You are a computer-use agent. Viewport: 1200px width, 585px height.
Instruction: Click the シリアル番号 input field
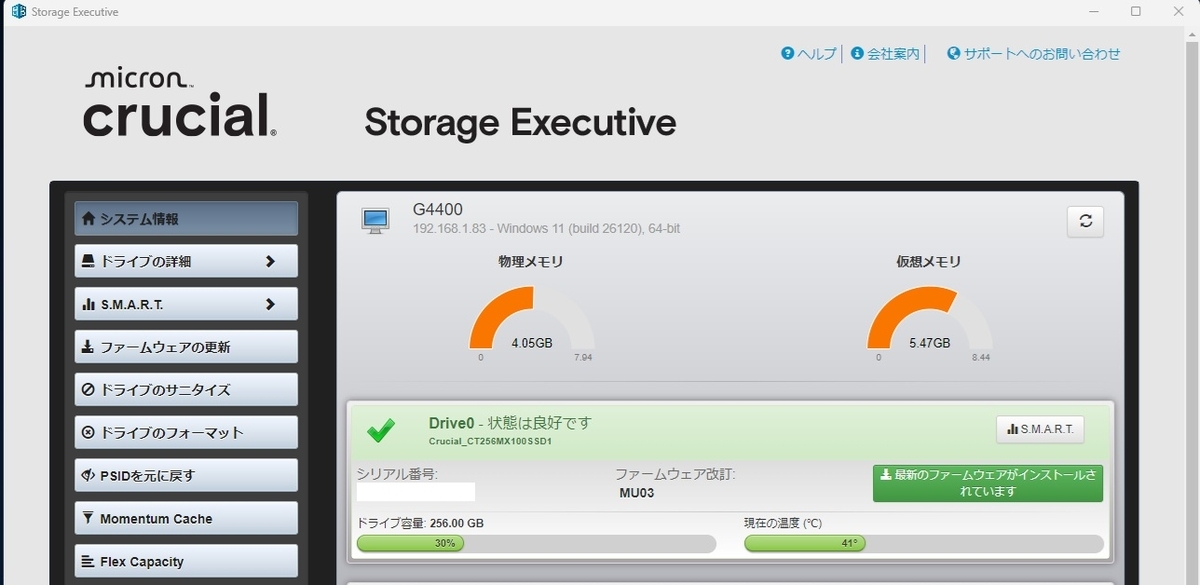[x=414, y=491]
